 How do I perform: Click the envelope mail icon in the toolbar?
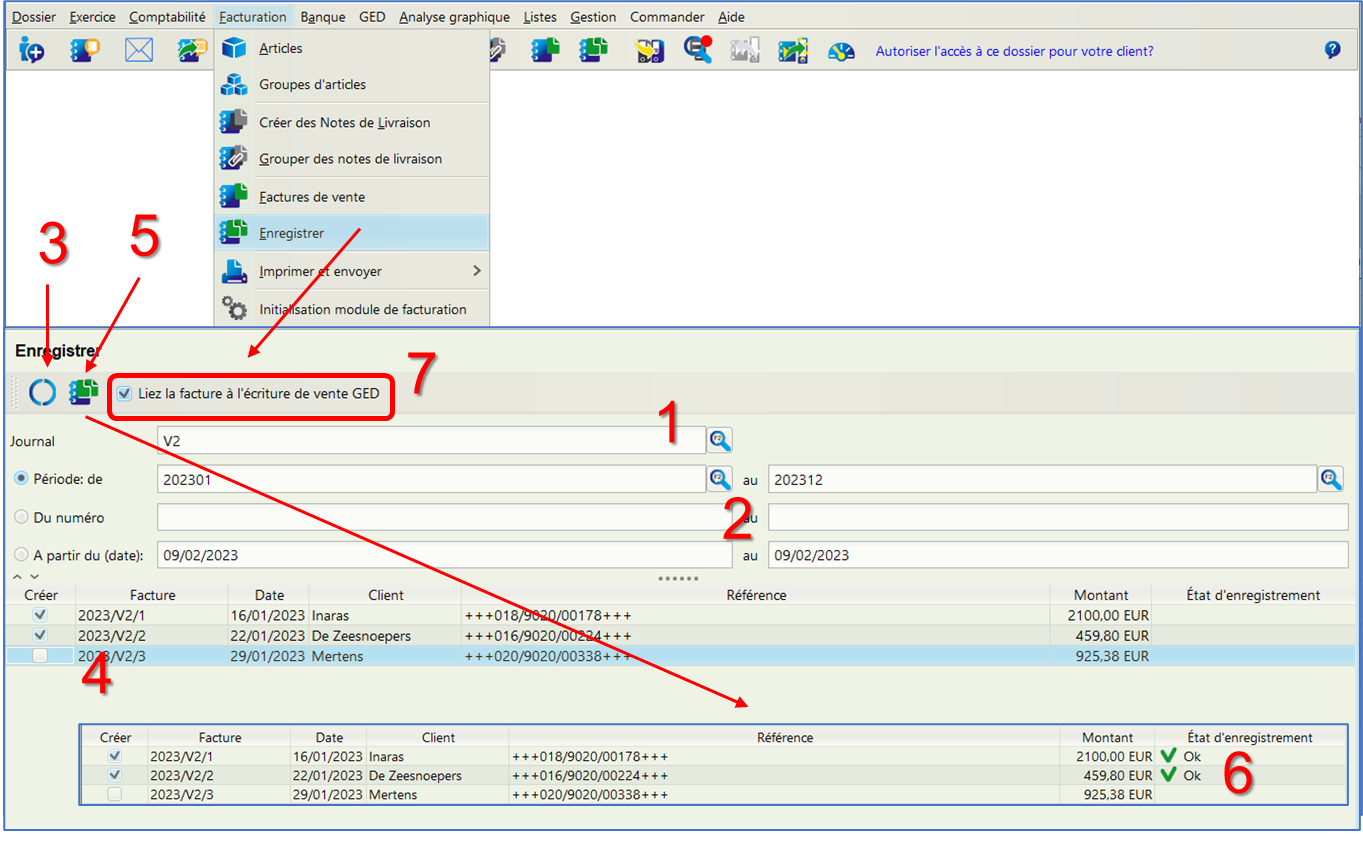(x=139, y=50)
